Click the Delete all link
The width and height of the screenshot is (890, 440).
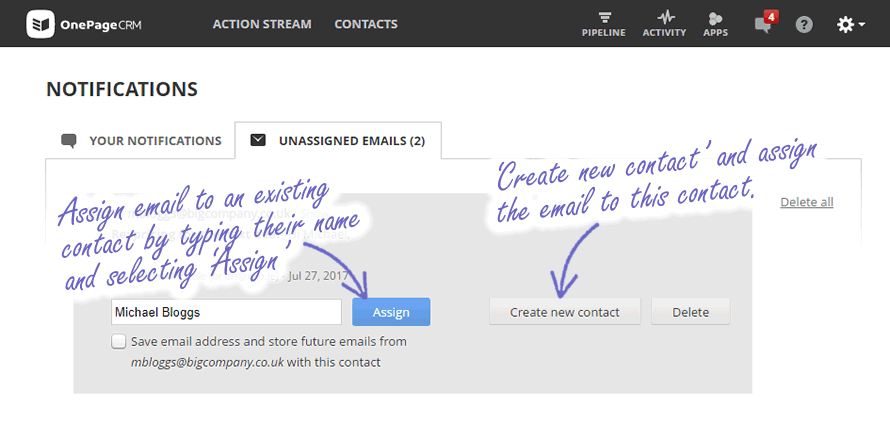[x=807, y=202]
